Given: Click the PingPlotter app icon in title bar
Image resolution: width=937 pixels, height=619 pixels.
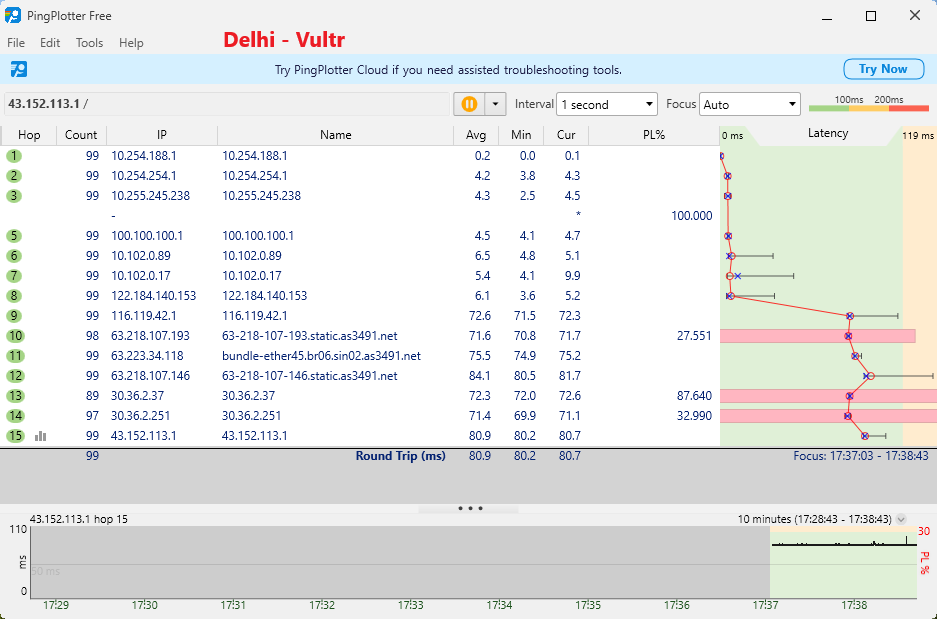Looking at the screenshot, I should coord(13,16).
